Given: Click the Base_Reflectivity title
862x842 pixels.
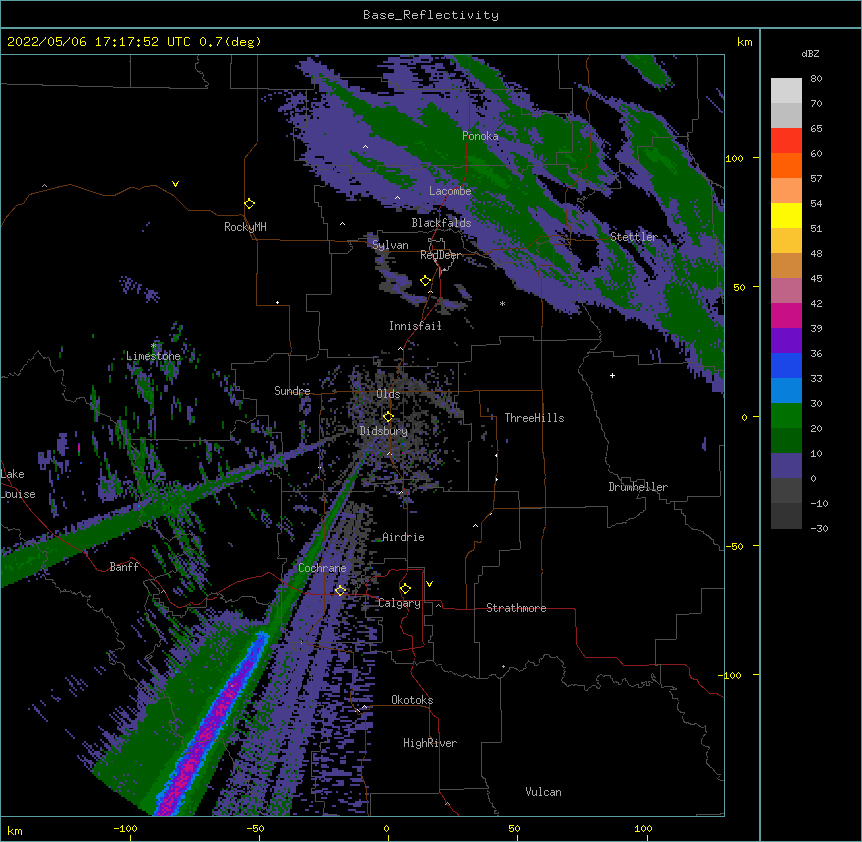Looking at the screenshot, I should (431, 15).
